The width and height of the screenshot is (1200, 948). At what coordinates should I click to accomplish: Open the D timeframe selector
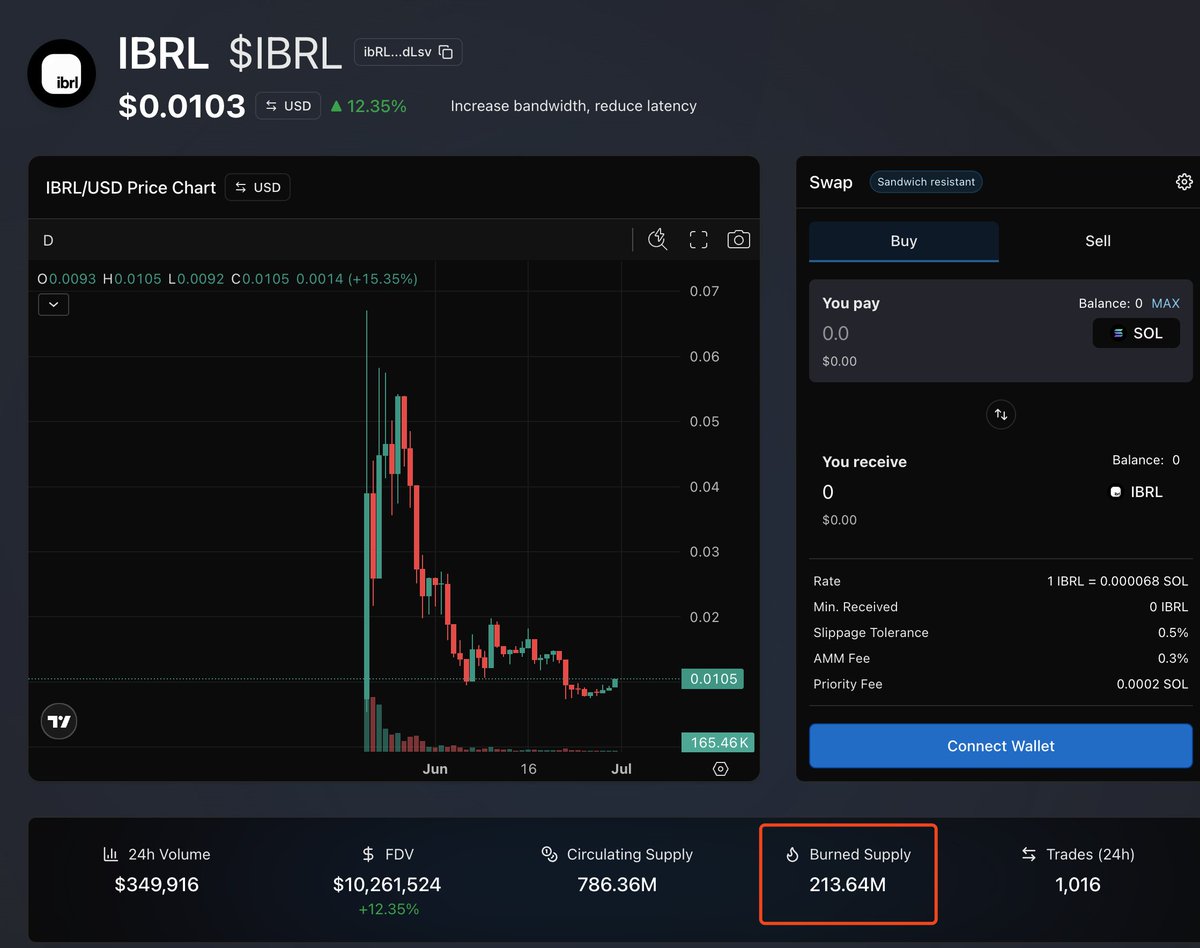48,241
